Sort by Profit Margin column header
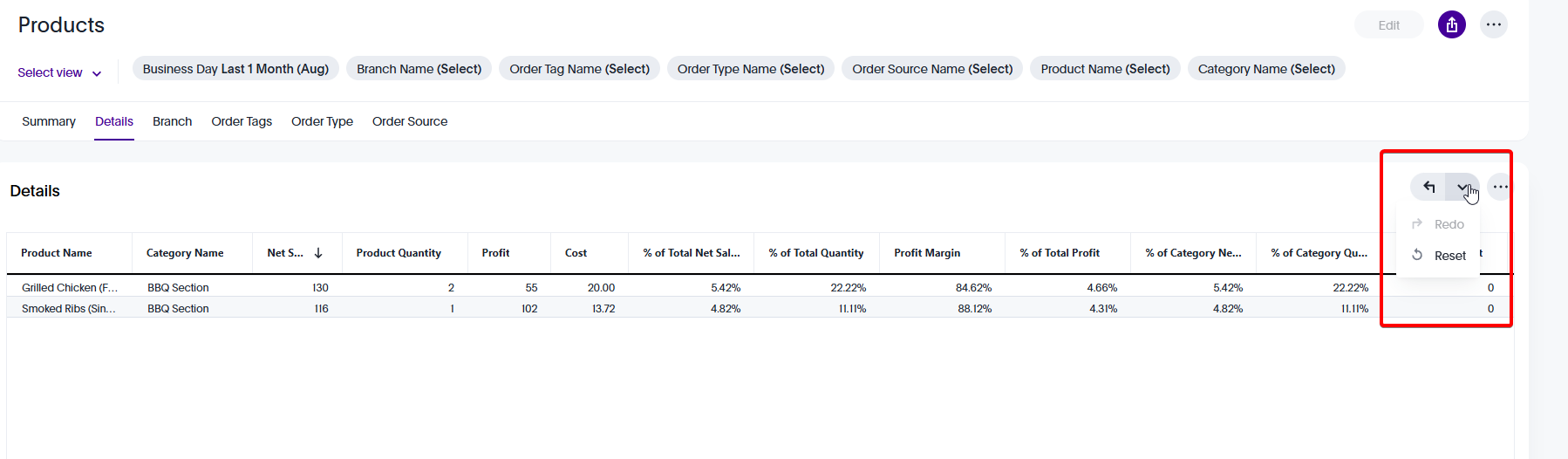Screen dimensions: 1568x459 926,253
